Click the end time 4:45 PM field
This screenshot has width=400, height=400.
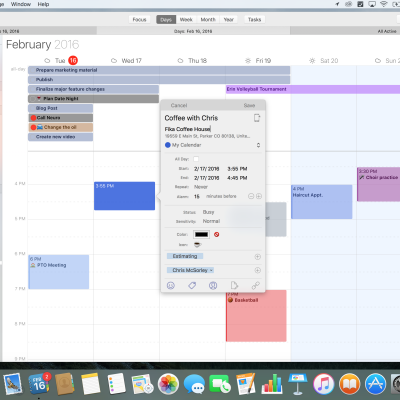pyautogui.click(x=237, y=178)
